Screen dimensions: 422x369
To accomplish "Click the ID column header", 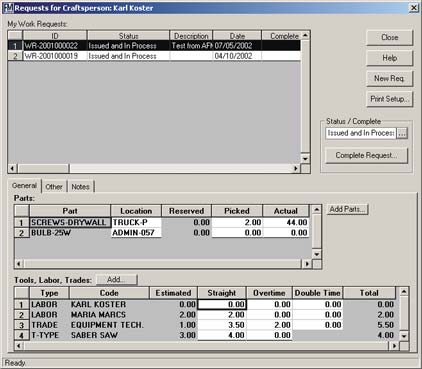I will click(55, 36).
